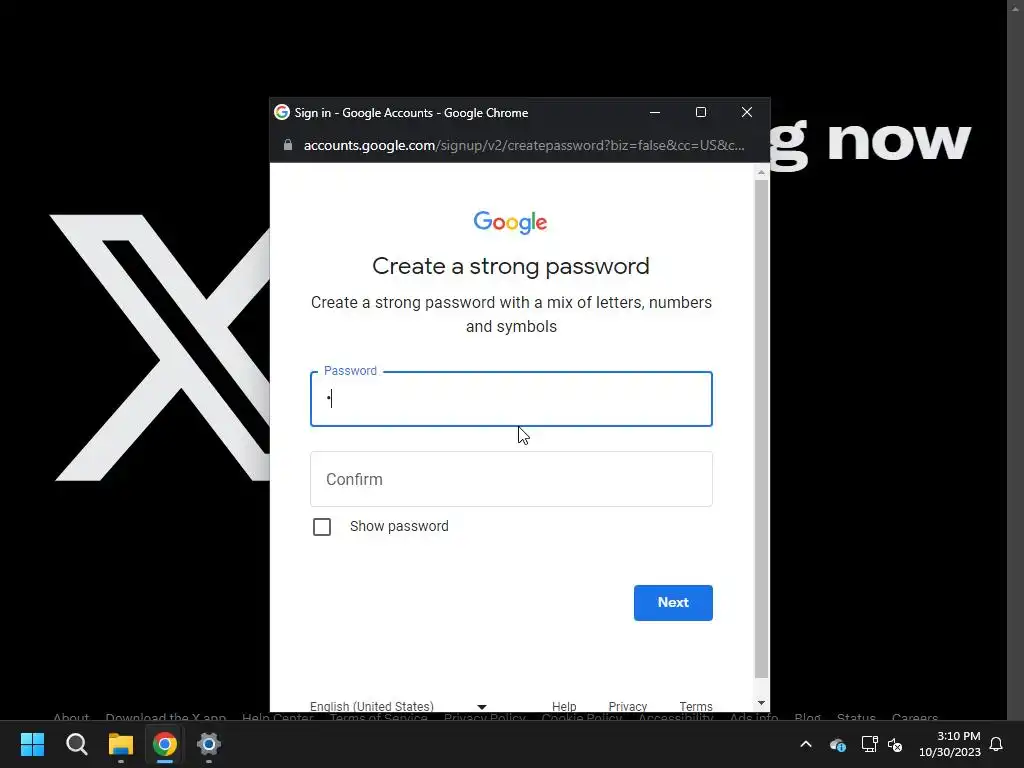Show hidden tray icons chevron
The image size is (1024, 768).
click(x=806, y=744)
